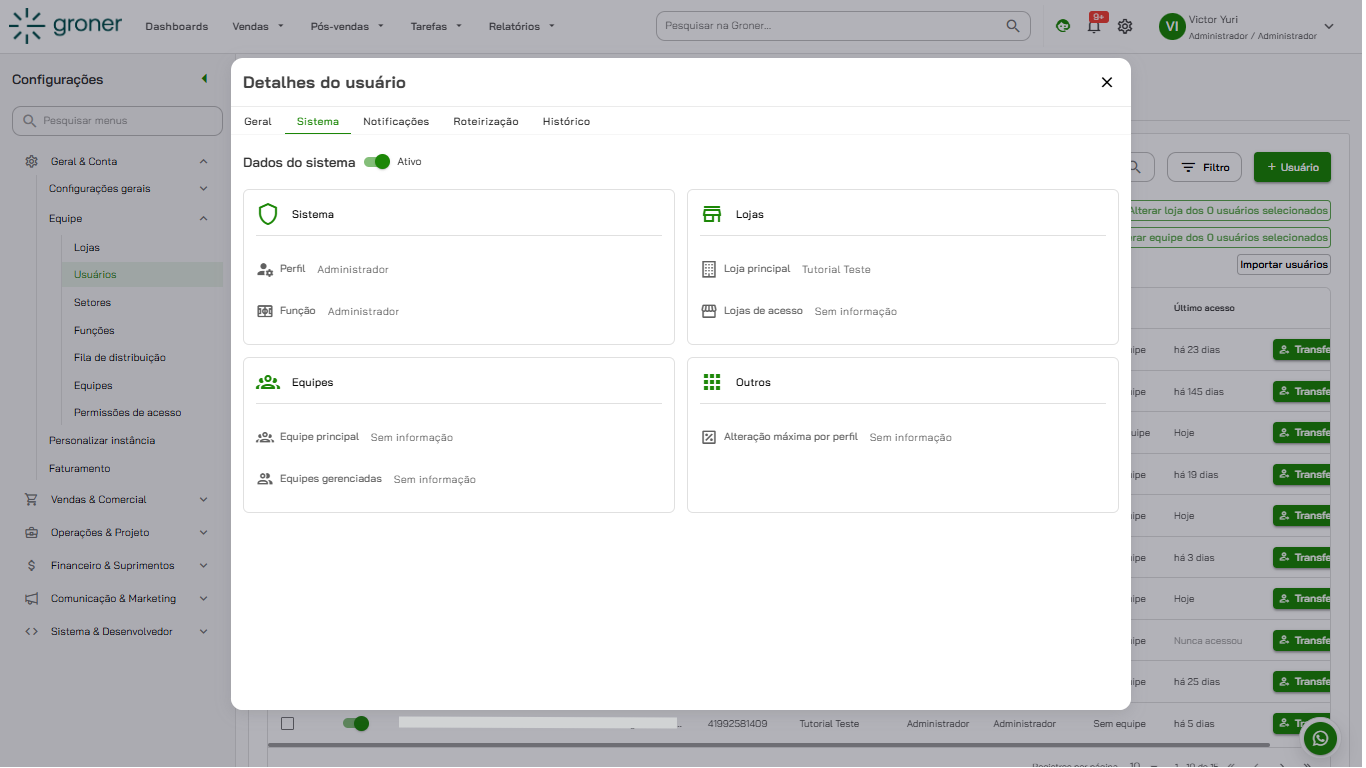Open Permissões de acesso in sidebar
The width and height of the screenshot is (1366, 768).
(x=127, y=412)
